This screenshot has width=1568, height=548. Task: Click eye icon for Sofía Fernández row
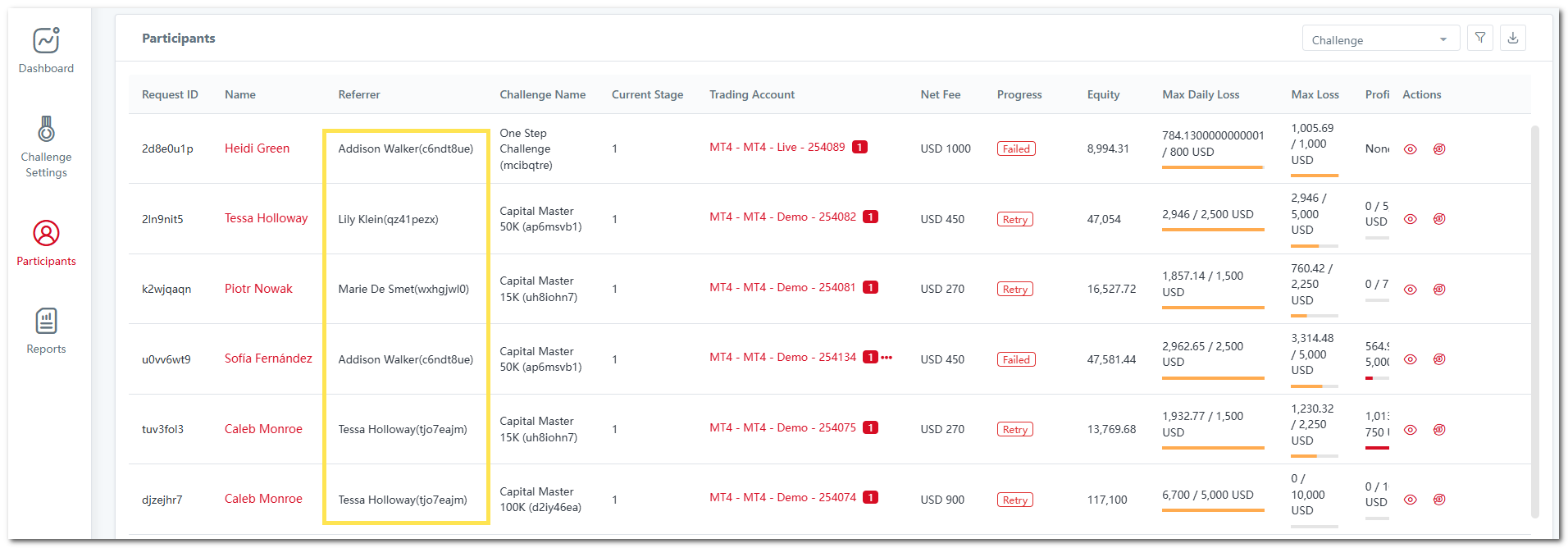click(x=1411, y=359)
